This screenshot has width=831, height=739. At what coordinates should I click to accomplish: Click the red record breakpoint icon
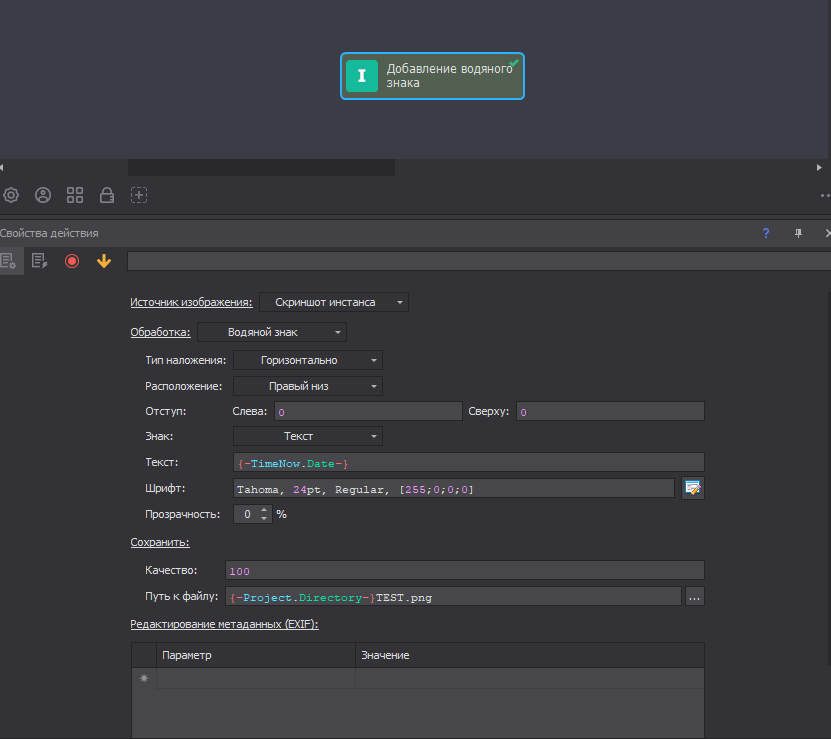72,261
